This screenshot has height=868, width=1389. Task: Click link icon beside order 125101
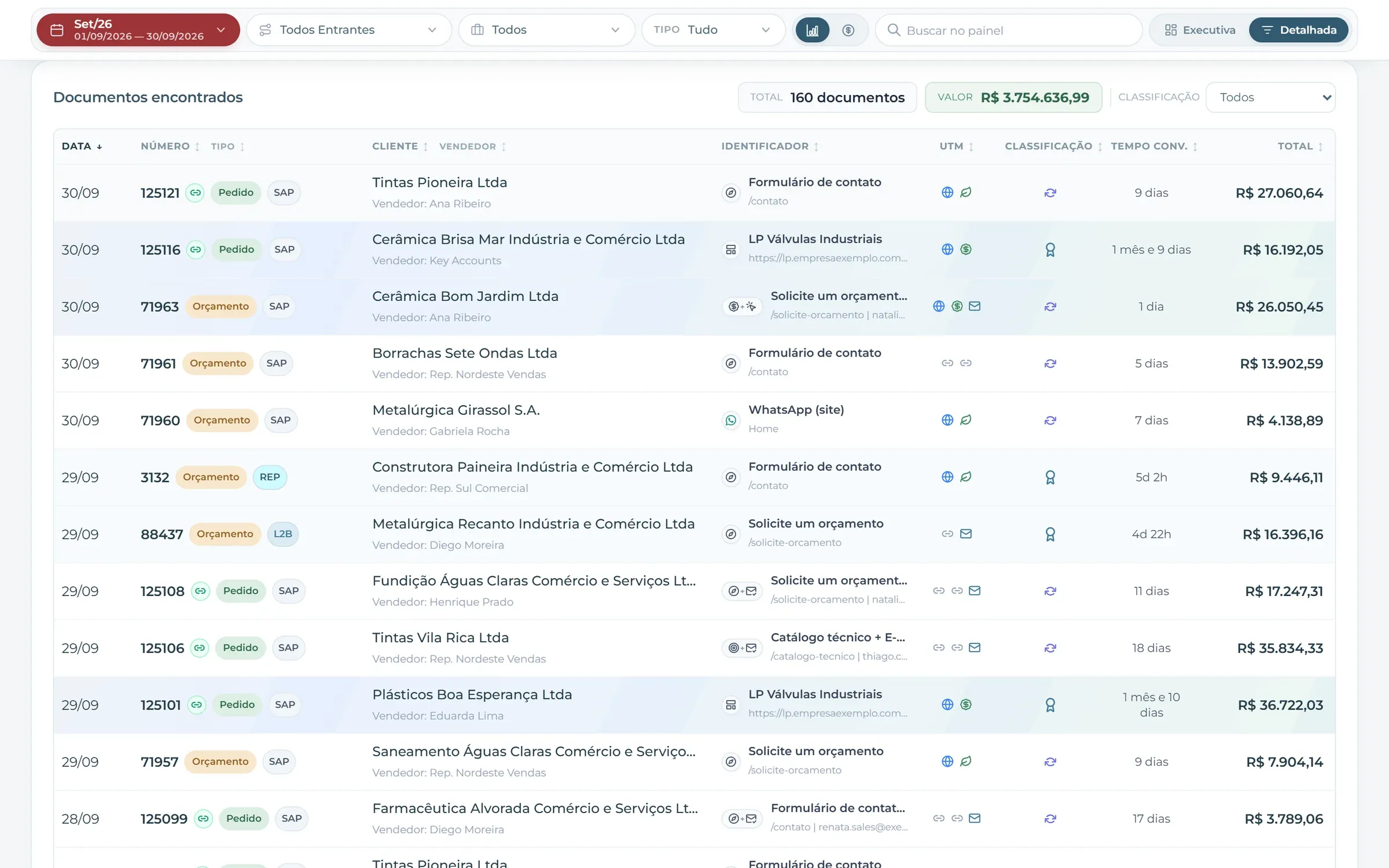(x=197, y=705)
